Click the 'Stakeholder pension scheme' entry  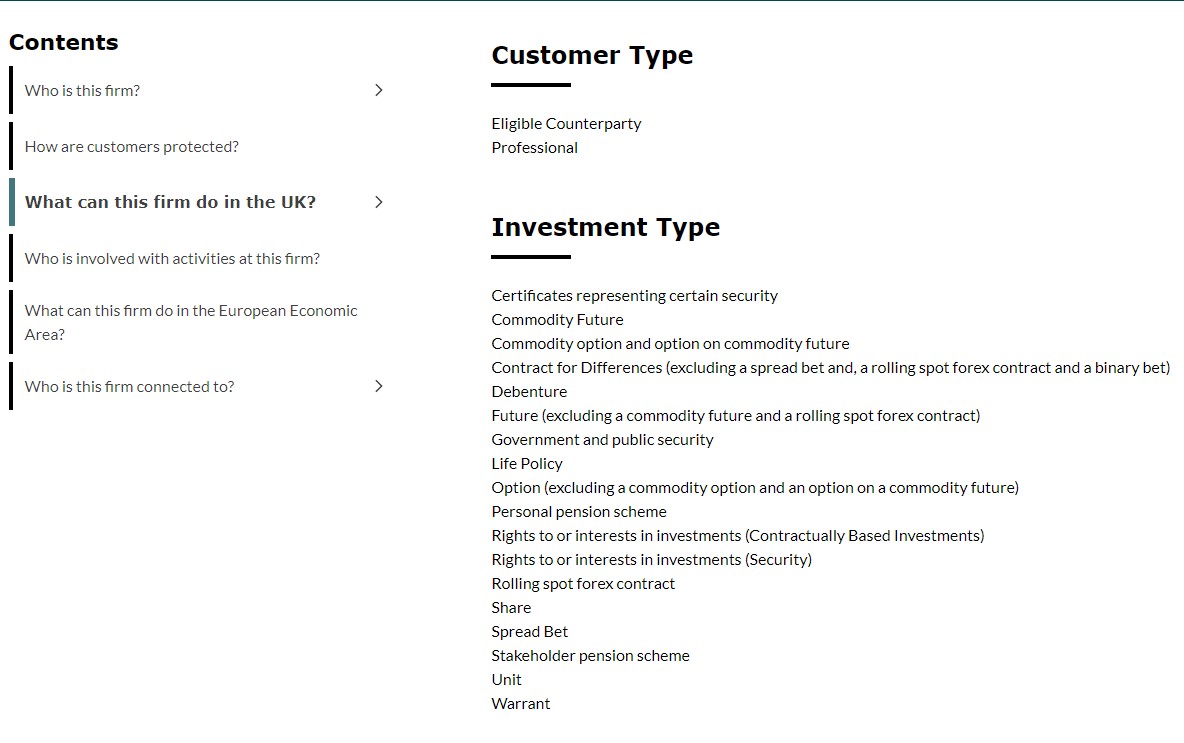pyautogui.click(x=590, y=656)
